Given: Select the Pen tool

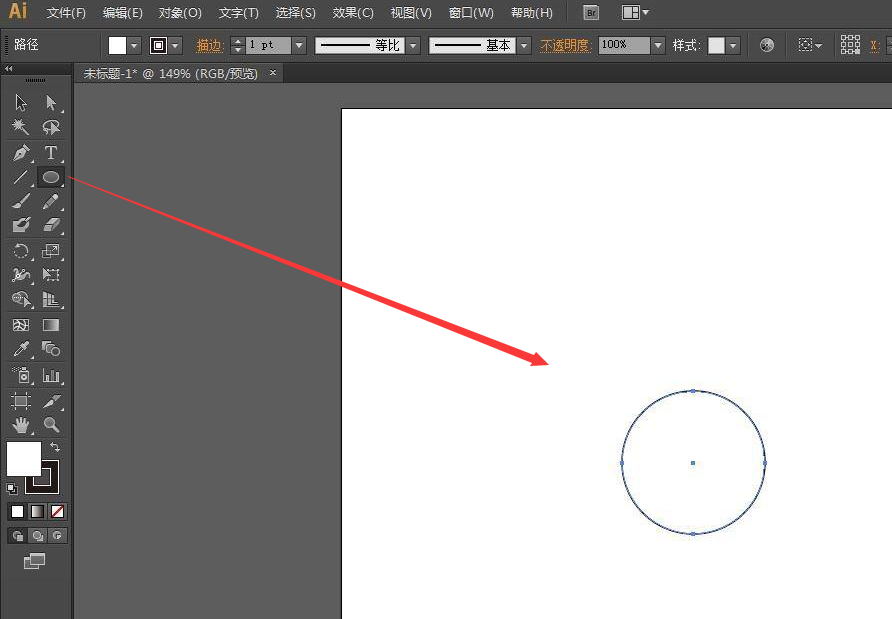Looking at the screenshot, I should 21,152.
